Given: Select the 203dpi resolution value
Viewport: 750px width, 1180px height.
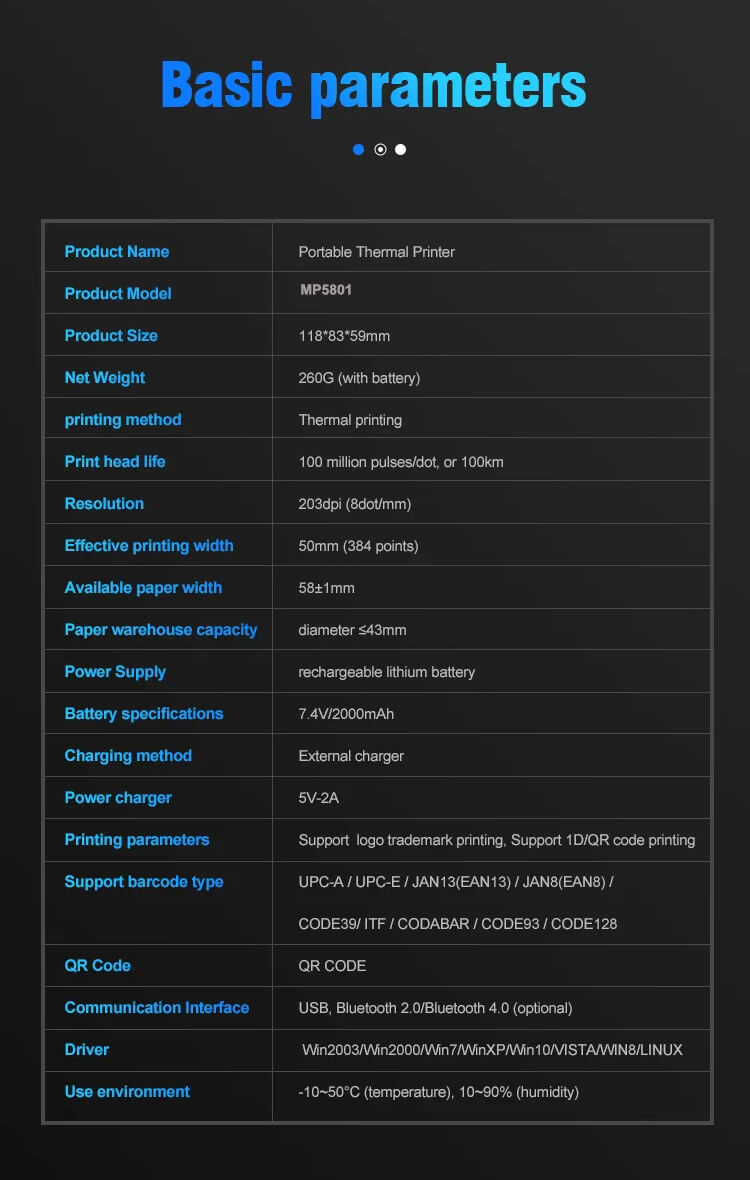Looking at the screenshot, I should tap(354, 504).
